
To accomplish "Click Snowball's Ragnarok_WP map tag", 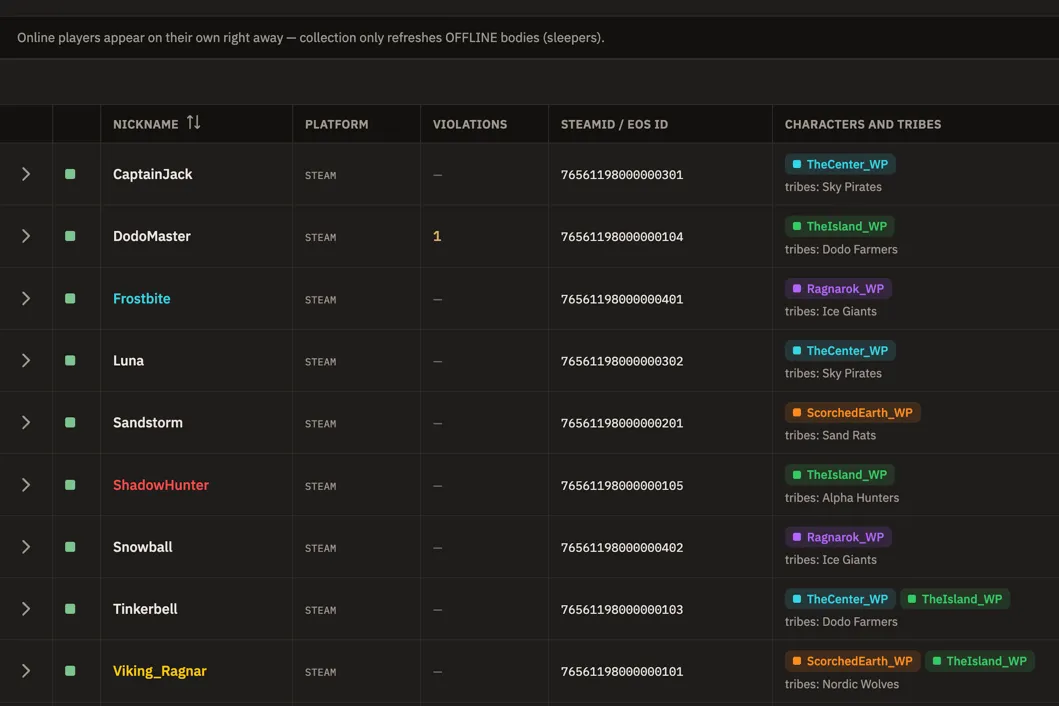I will 838,537.
